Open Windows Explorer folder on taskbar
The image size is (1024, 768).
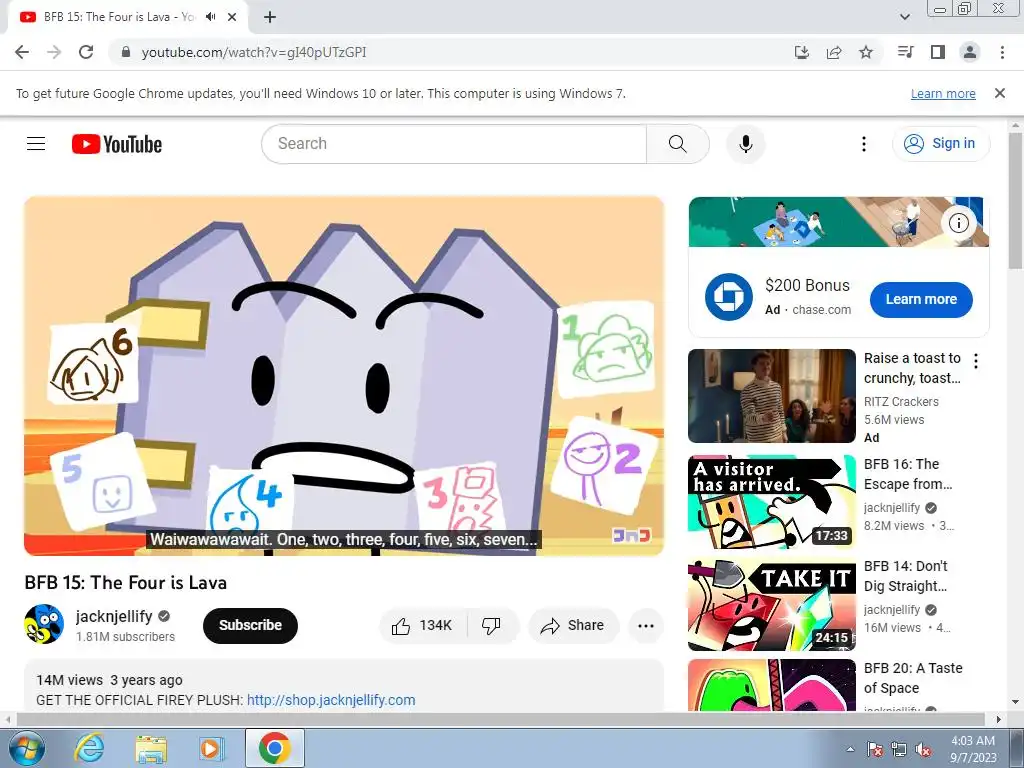151,748
